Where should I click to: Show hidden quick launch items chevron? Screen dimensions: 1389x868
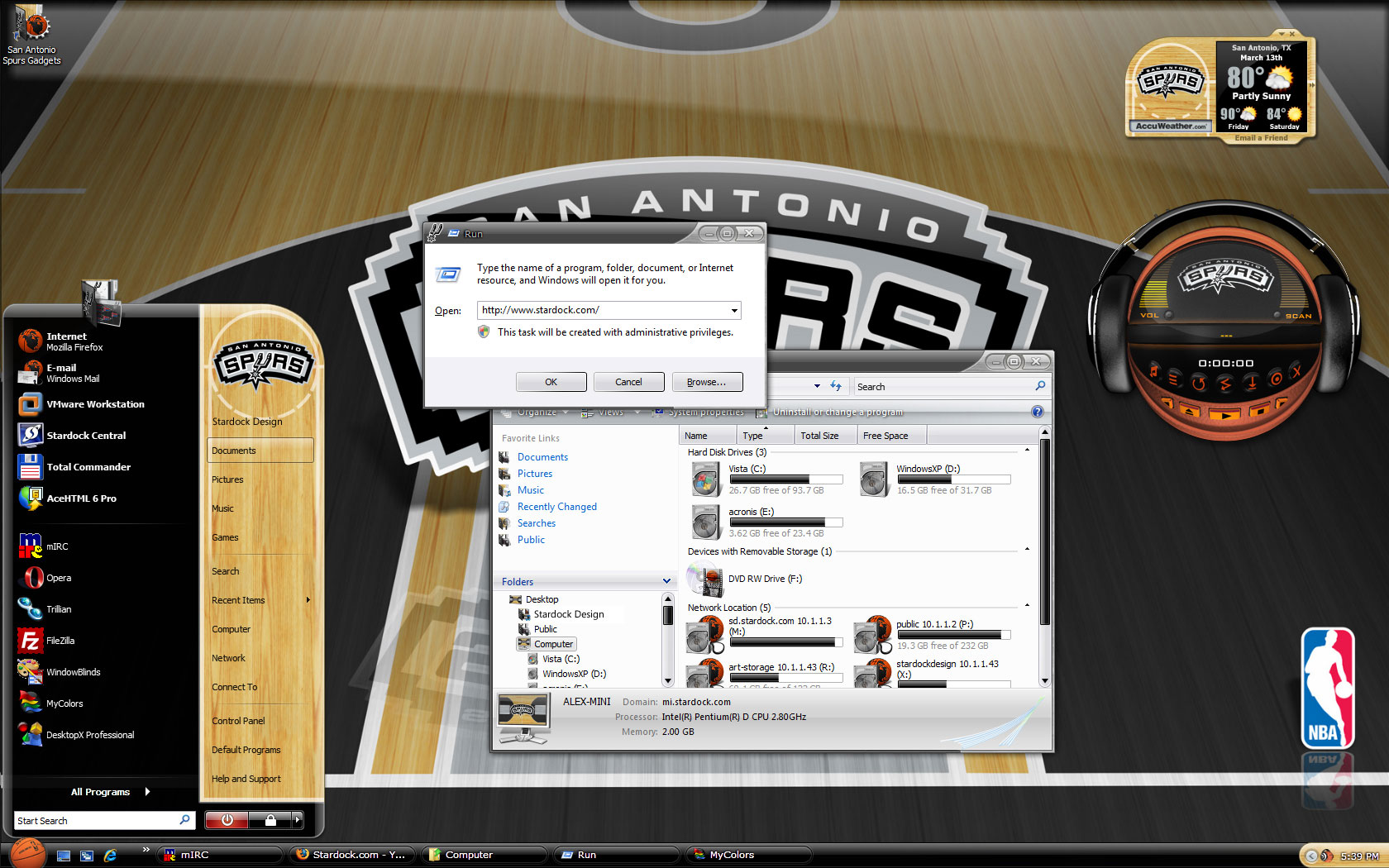tap(146, 850)
